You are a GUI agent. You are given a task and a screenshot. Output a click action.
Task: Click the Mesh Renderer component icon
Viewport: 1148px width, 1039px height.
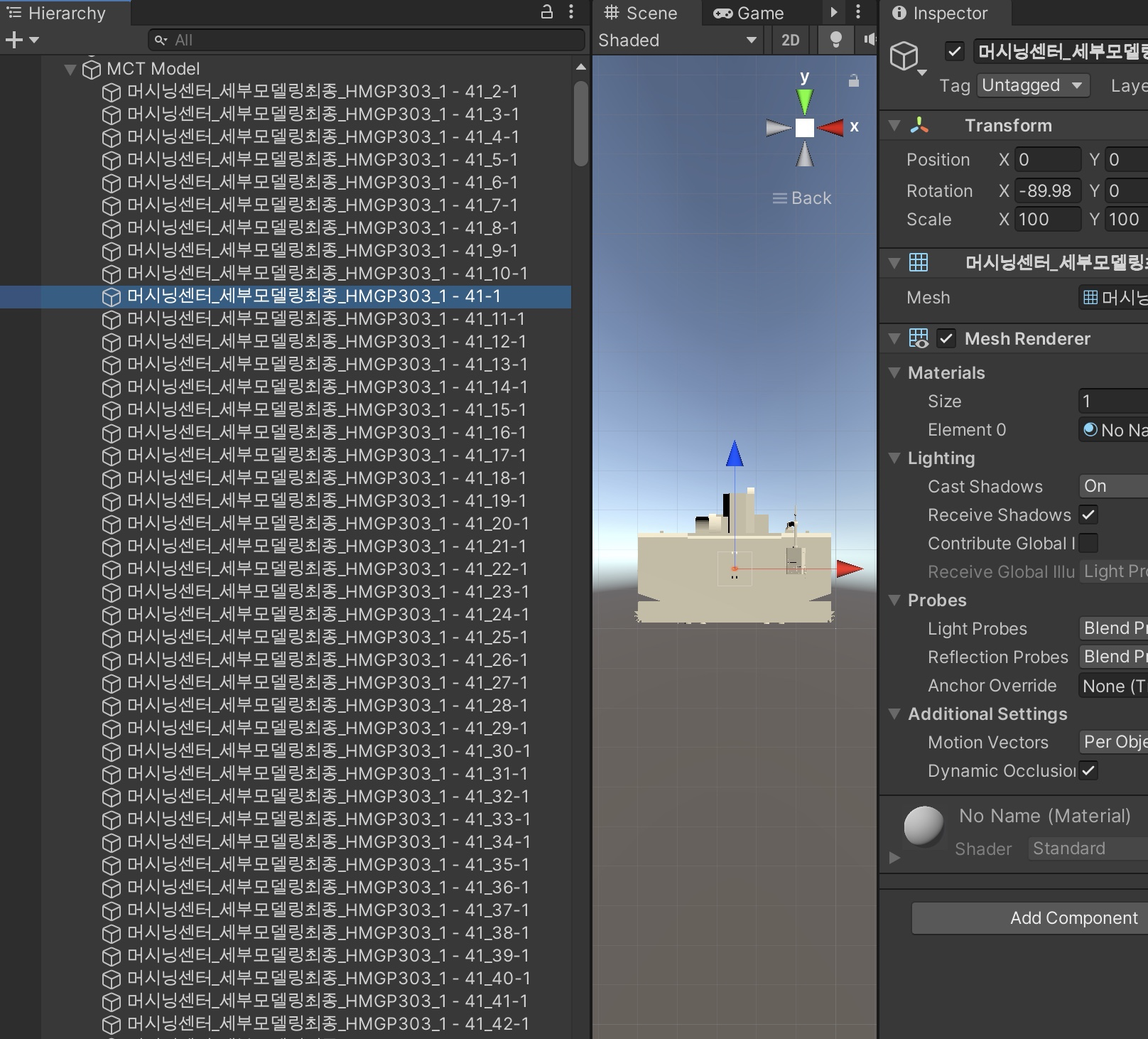(x=919, y=339)
